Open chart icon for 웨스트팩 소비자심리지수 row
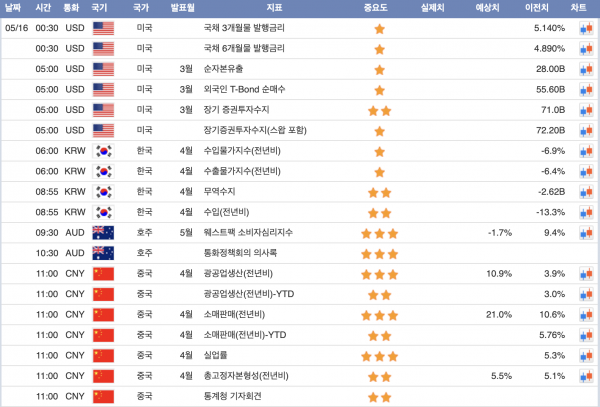Image resolution: width=600 pixels, height=407 pixels. click(x=586, y=233)
